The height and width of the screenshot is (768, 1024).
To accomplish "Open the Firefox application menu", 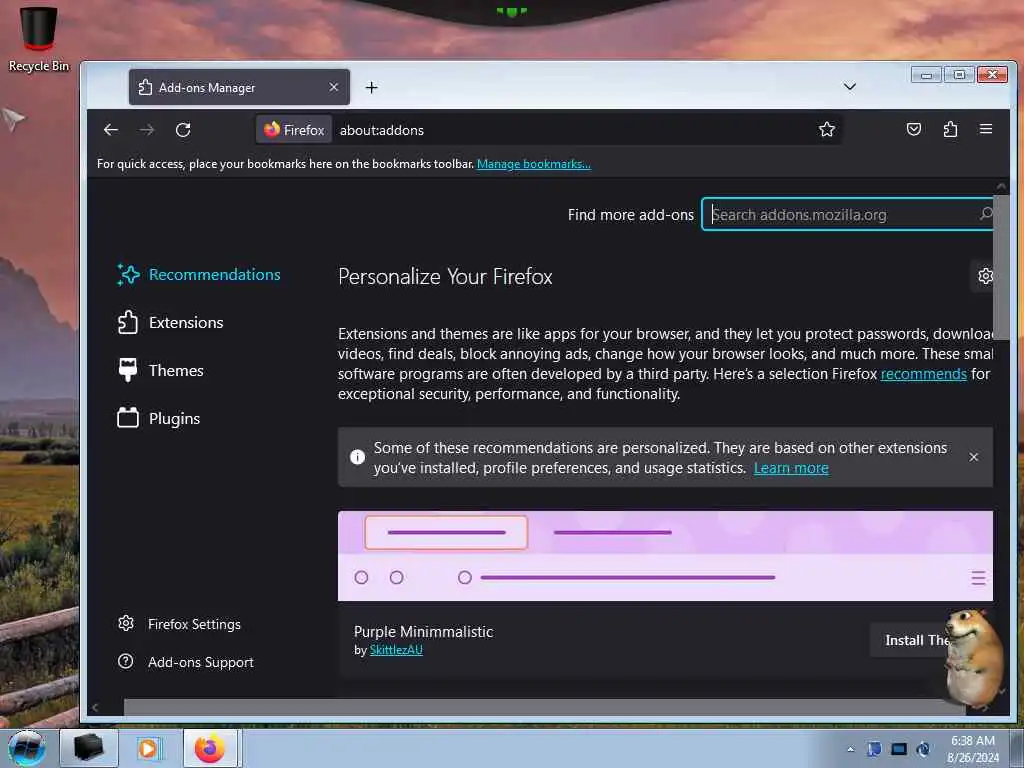I will 986,129.
